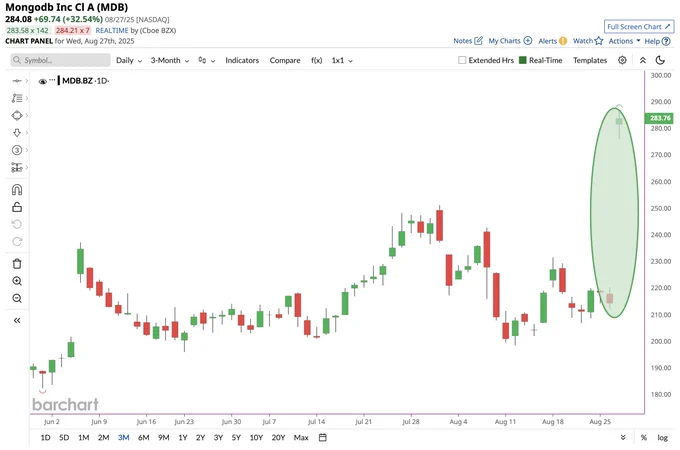Open the calendar date range picker
This screenshot has width=680, height=450.
pyautogui.click(x=323, y=437)
